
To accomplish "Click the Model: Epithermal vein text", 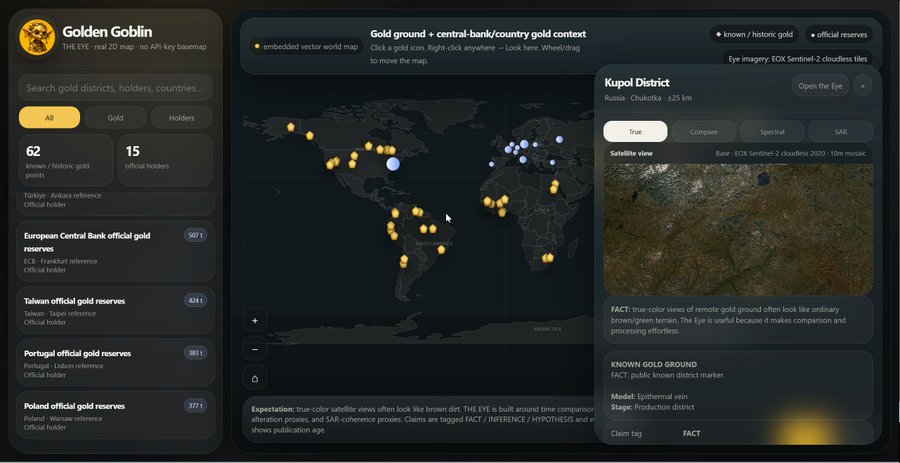I will pyautogui.click(x=649, y=396).
